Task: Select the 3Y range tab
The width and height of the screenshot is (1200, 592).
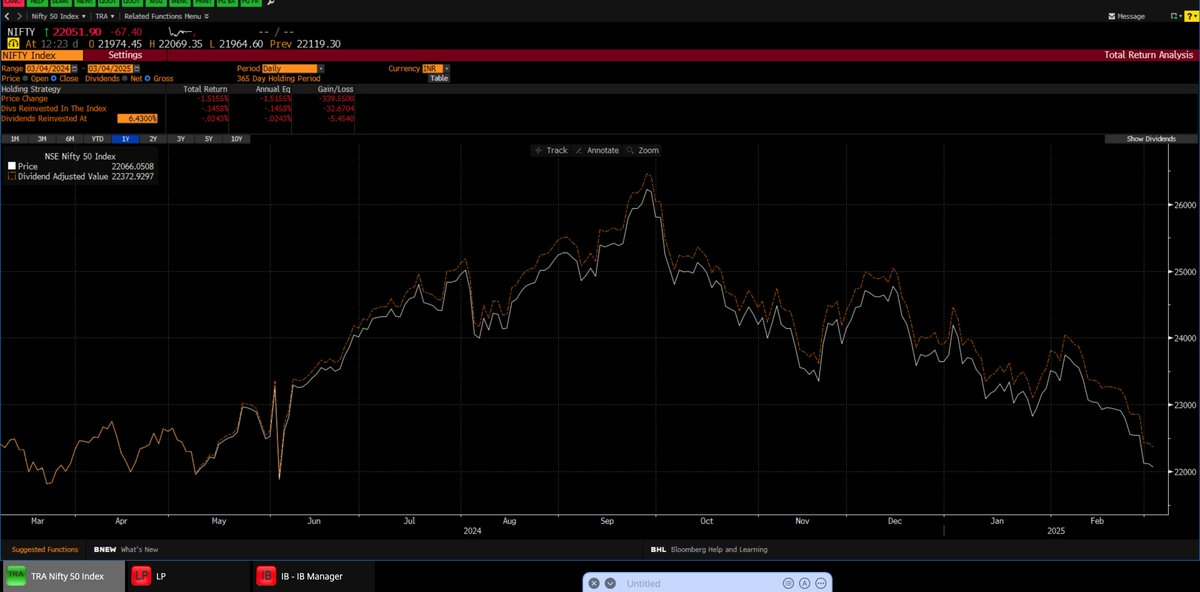Action: [181, 139]
